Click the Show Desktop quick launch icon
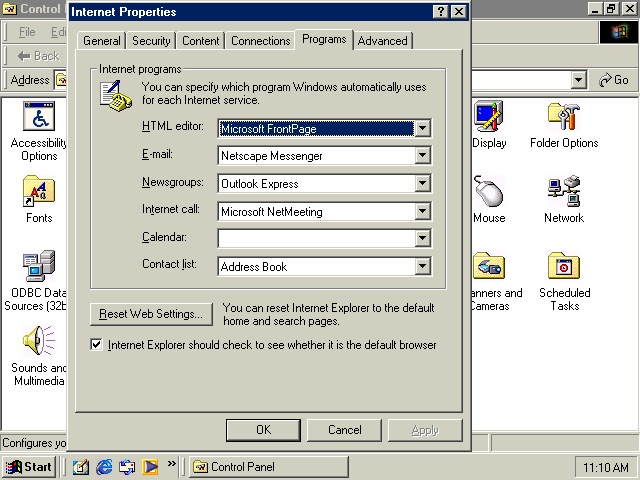Image resolution: width=640 pixels, height=480 pixels. pyautogui.click(x=81, y=467)
